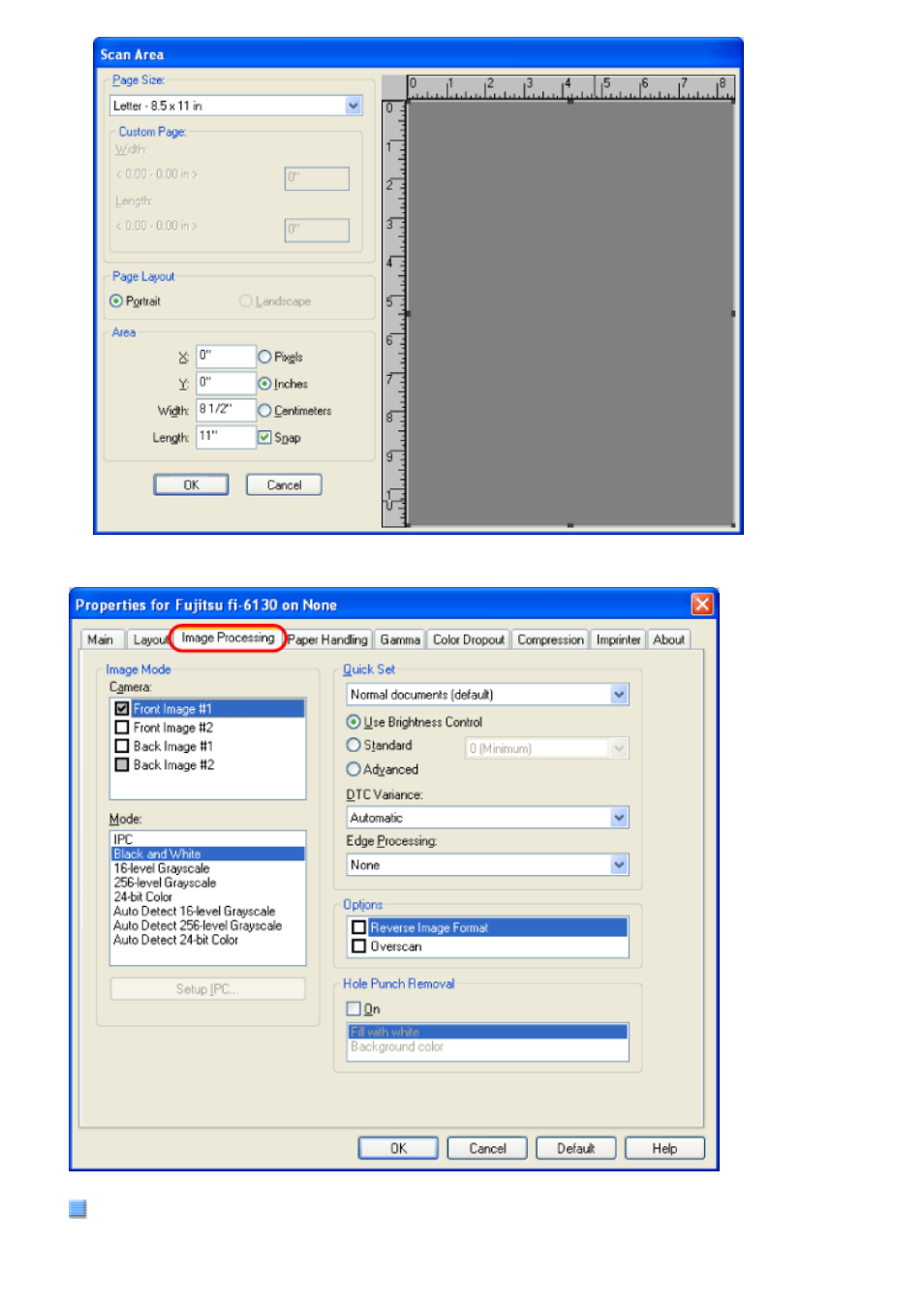Enable the Back Image #1 camera
The height and width of the screenshot is (1308, 924).
click(x=122, y=746)
